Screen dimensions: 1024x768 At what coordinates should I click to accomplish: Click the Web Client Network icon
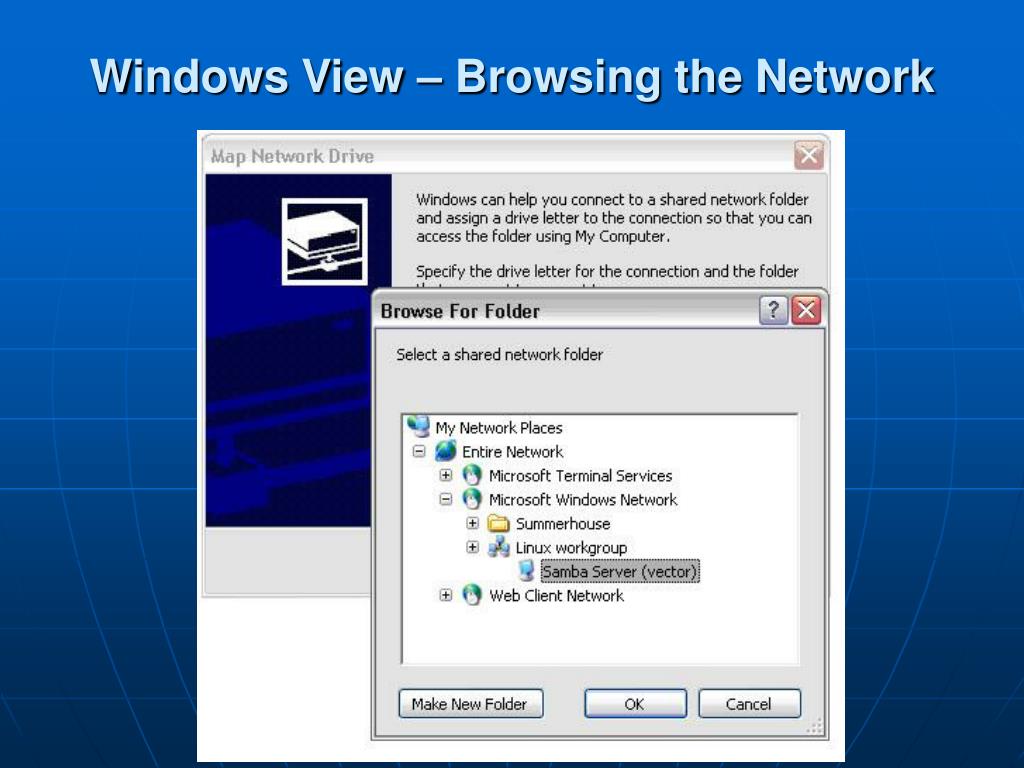pyautogui.click(x=472, y=595)
